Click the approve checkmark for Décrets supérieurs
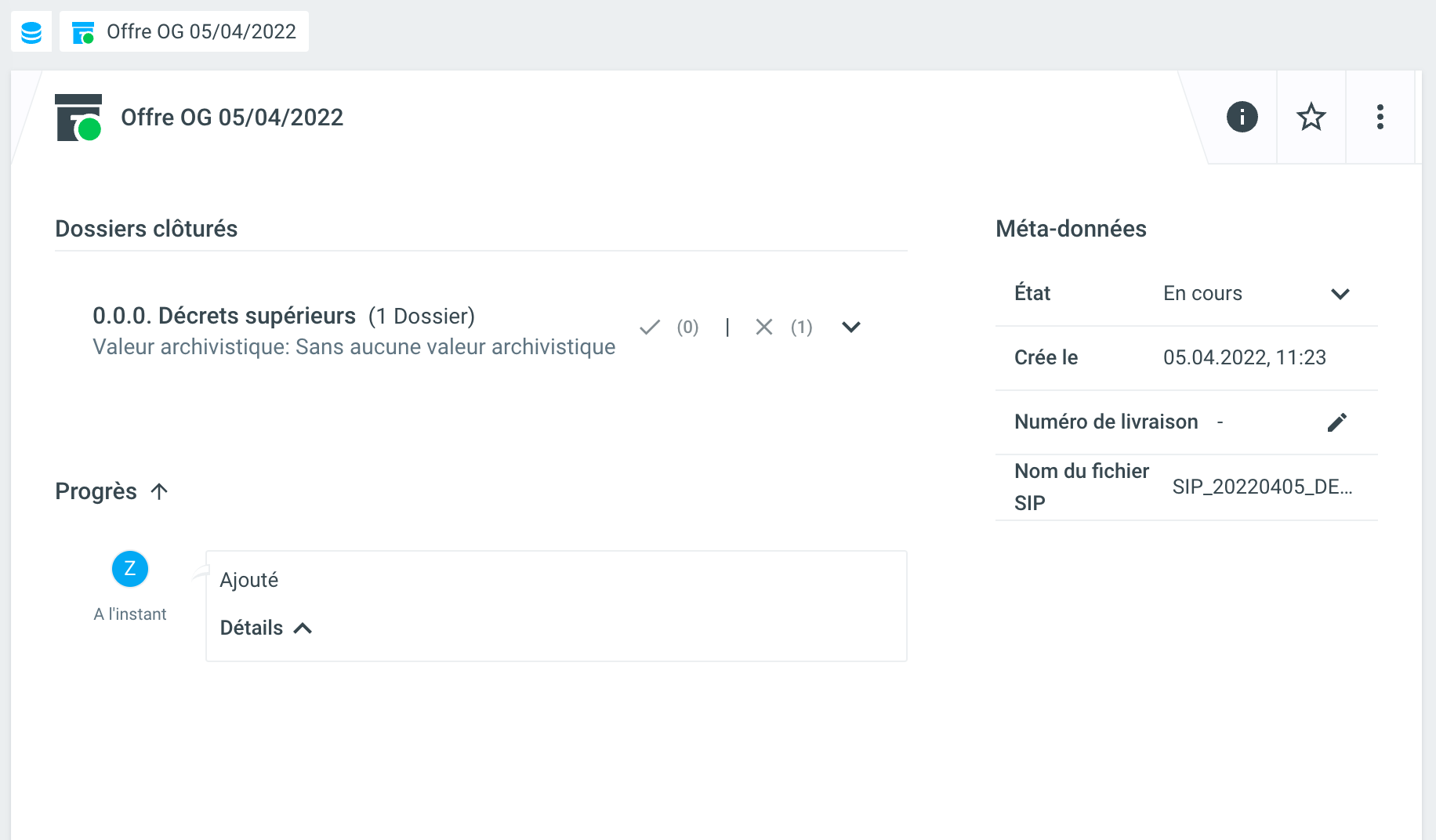Screen dimensions: 1436x840 pyautogui.click(x=650, y=328)
